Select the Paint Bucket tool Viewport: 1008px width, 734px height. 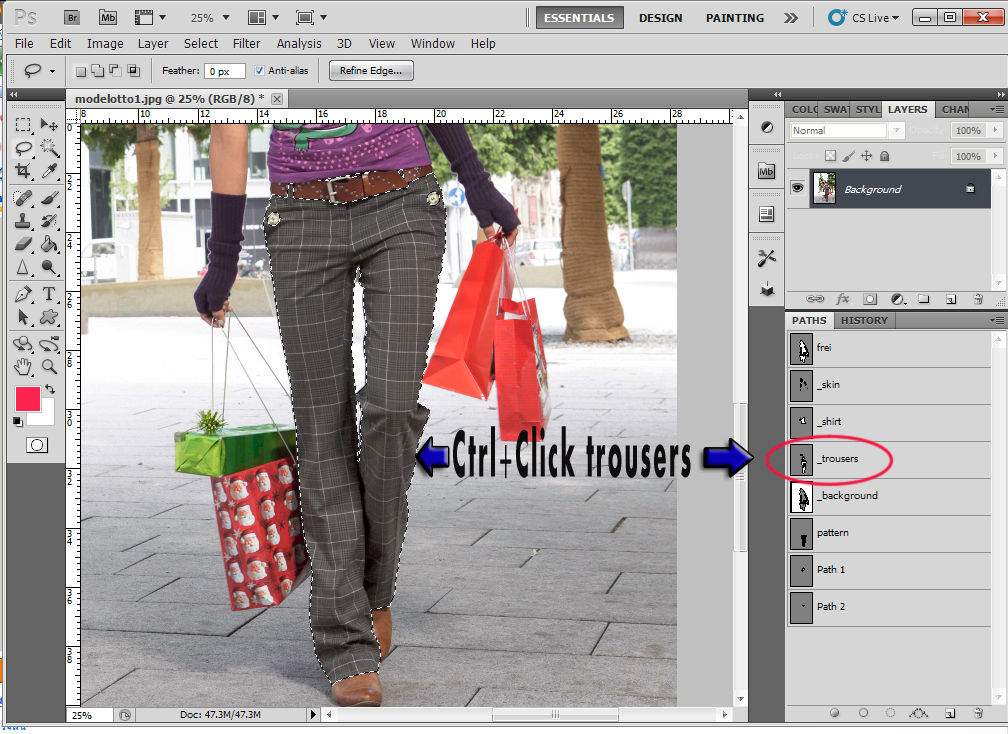[x=49, y=244]
